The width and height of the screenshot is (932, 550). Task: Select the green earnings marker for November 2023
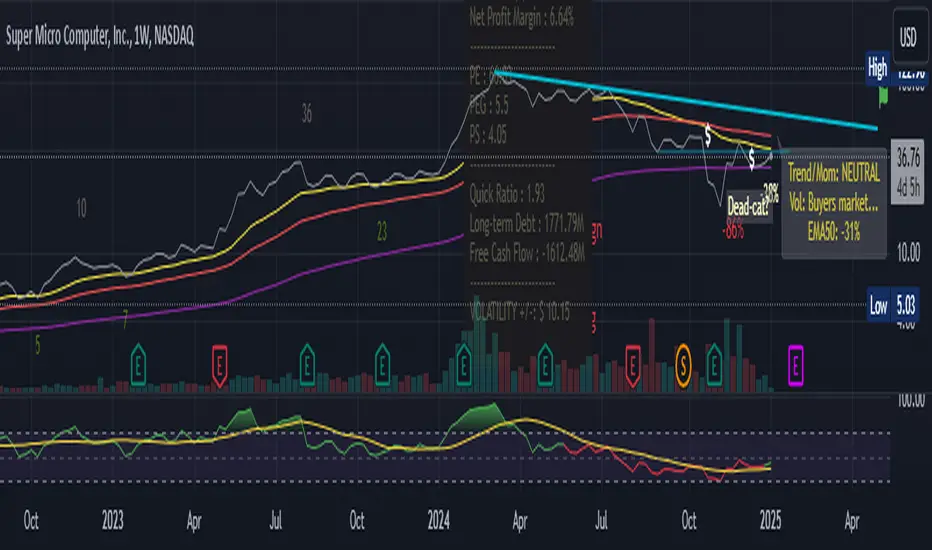click(382, 364)
